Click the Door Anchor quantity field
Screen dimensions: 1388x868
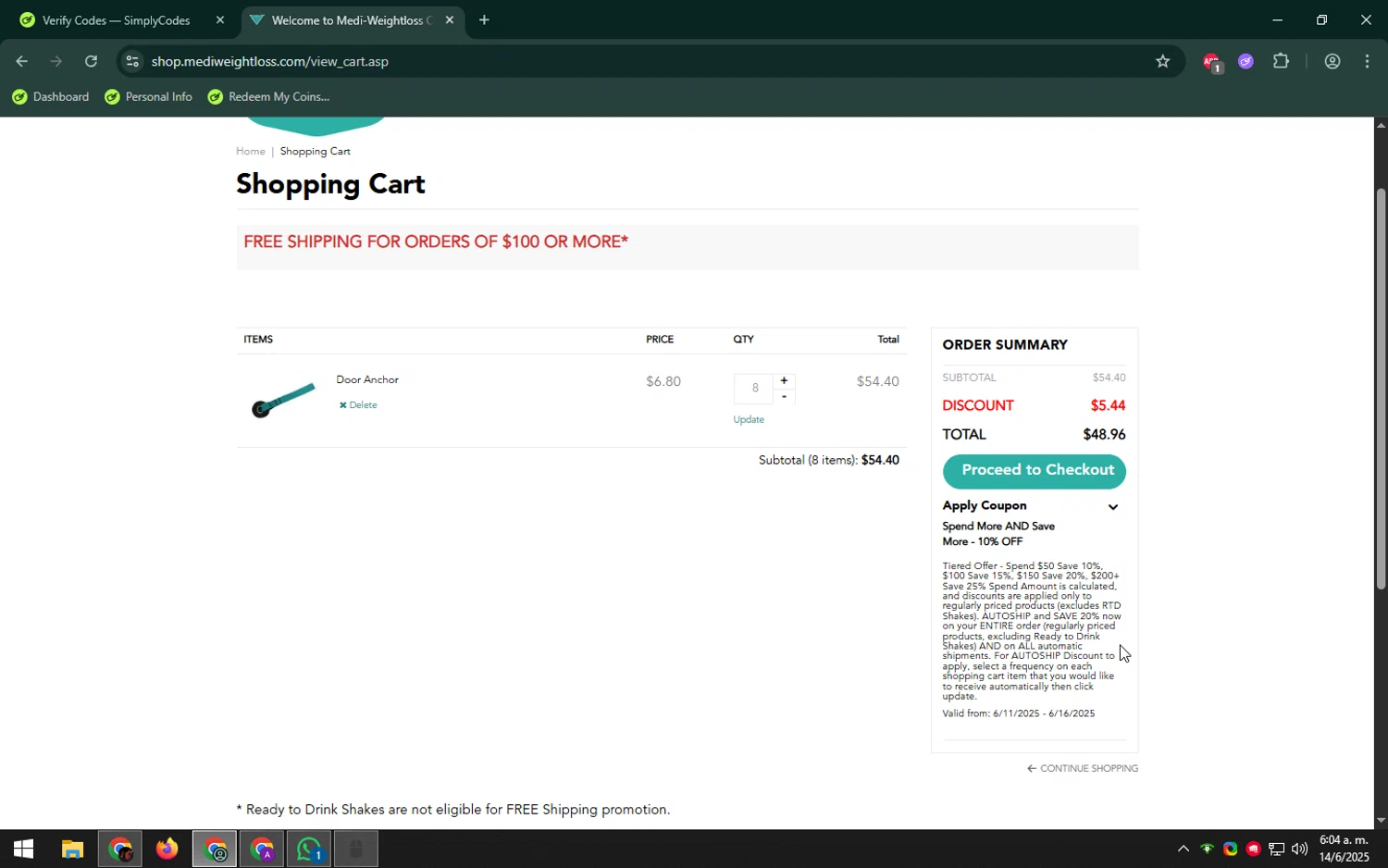click(x=754, y=389)
